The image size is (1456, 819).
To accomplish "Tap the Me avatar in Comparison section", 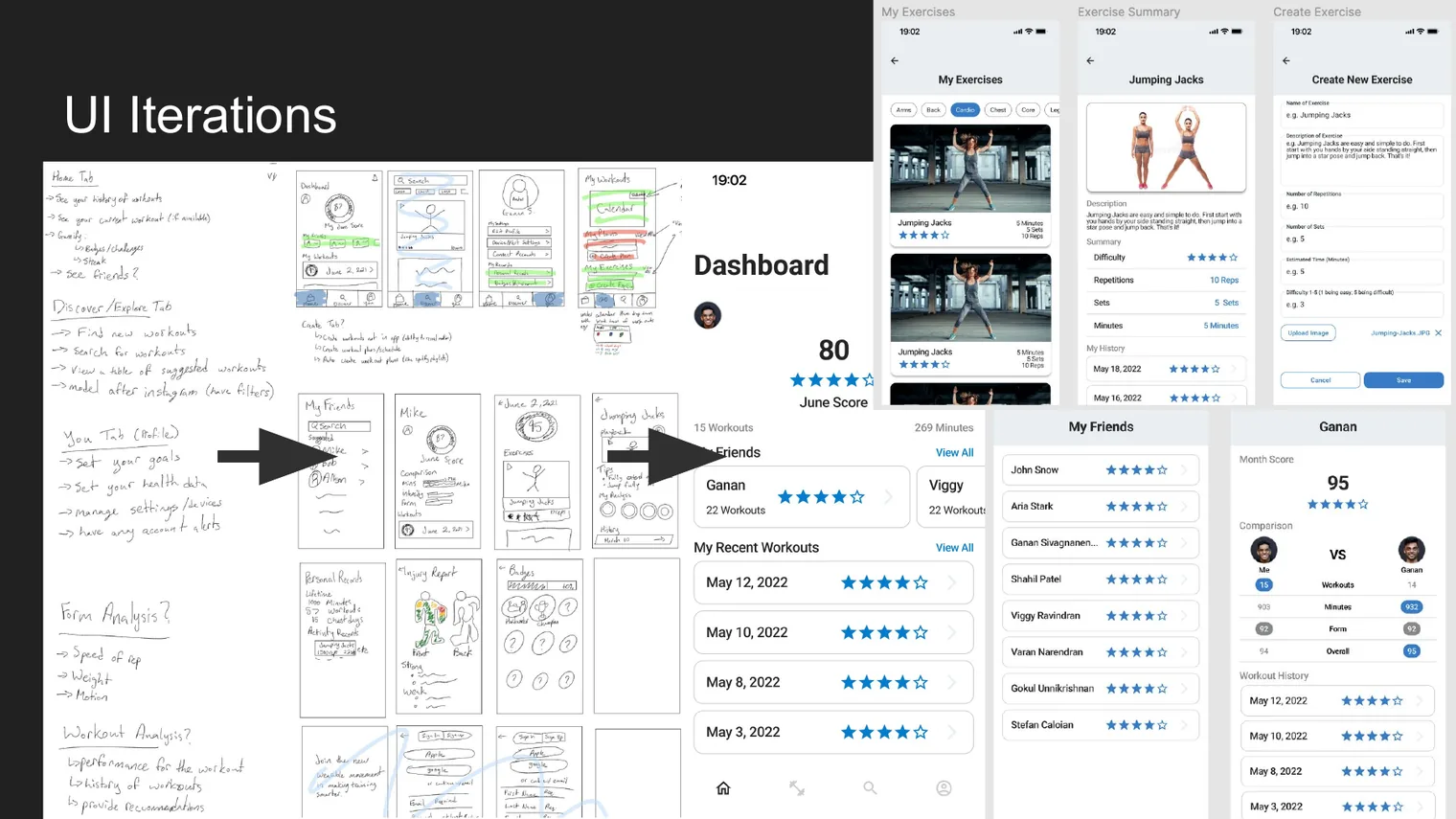I will click(x=1263, y=550).
